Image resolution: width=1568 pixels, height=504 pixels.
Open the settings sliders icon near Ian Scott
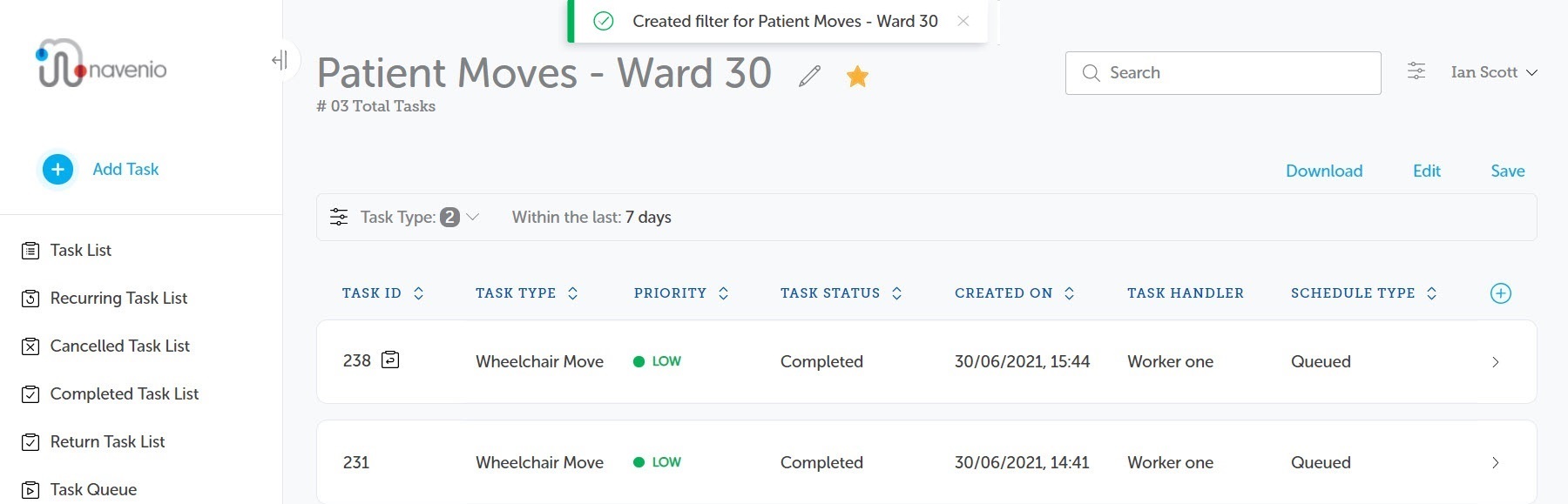click(1416, 71)
